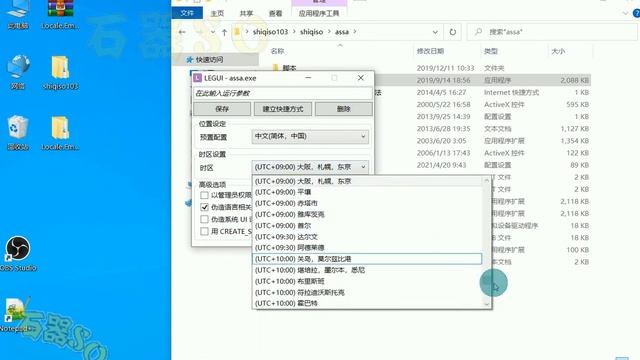This screenshot has width=640, height=360.
Task: Select (UTC+10:00) 布里斯班 timezone
Action: [367, 281]
